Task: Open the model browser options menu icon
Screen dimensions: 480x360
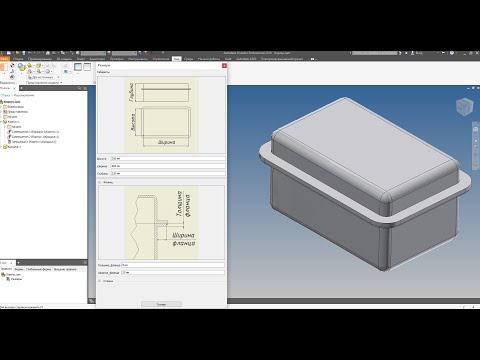Action: click(85, 88)
